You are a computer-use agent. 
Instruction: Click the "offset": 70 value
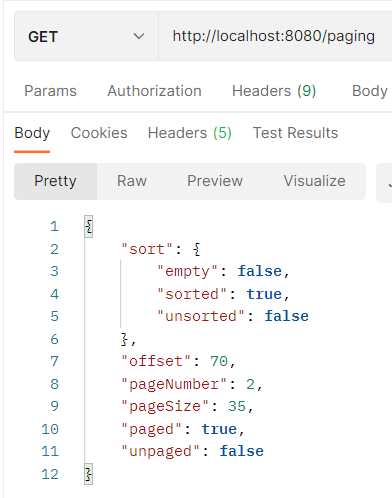(x=219, y=361)
